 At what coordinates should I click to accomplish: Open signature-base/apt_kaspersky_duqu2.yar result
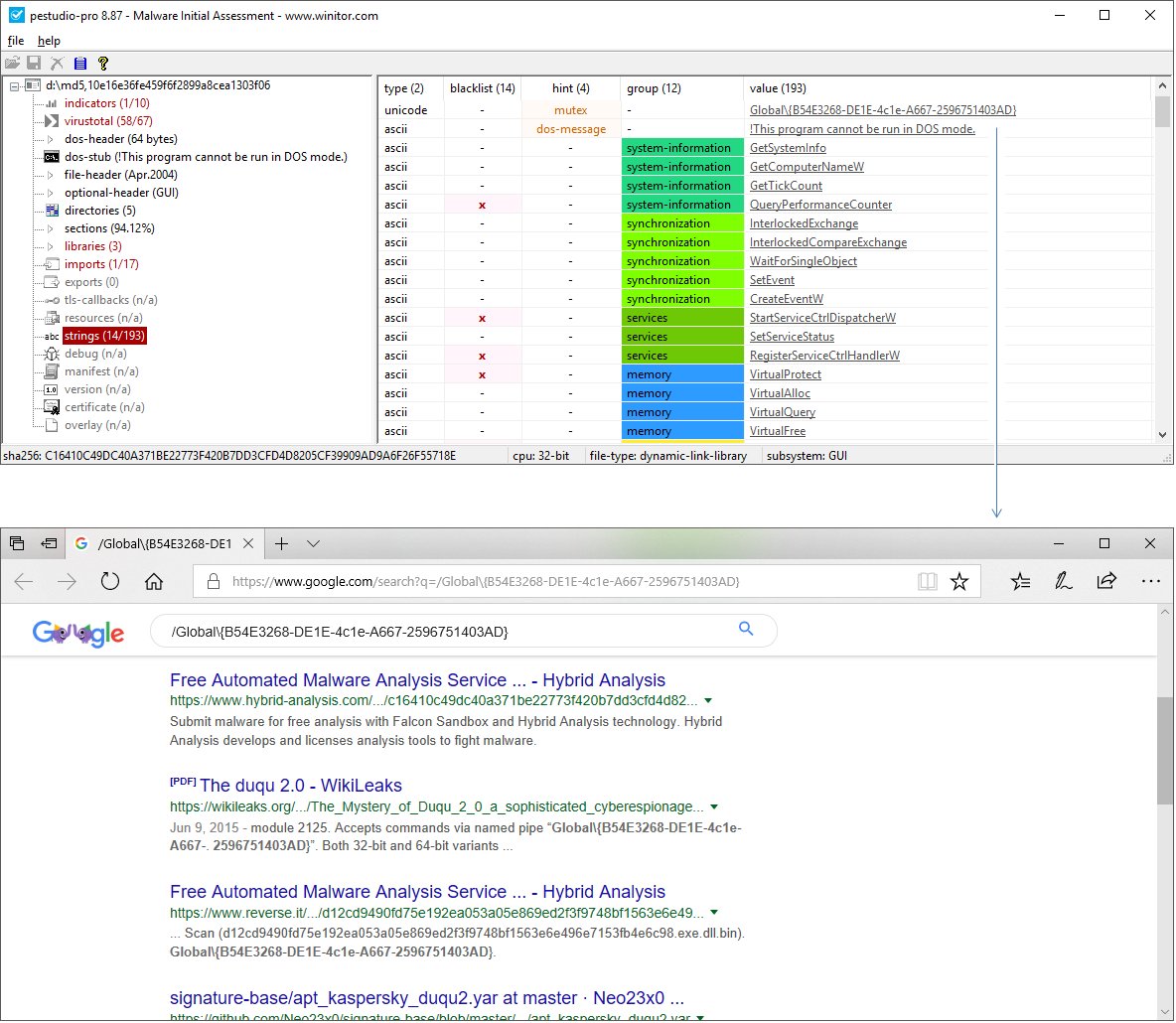point(427,999)
